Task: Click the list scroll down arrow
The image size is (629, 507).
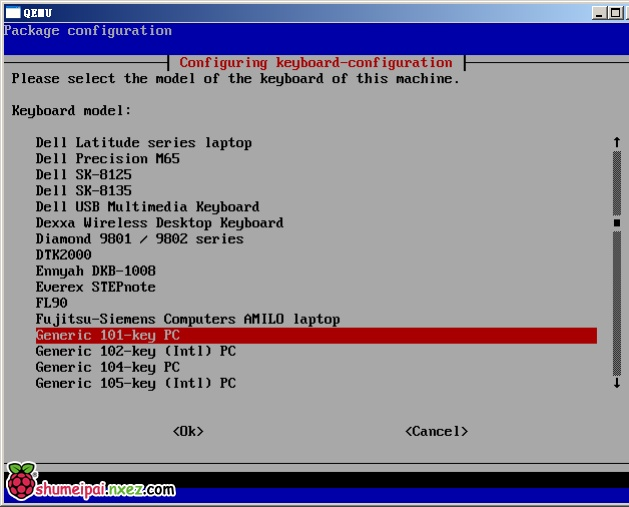Action: (617, 383)
